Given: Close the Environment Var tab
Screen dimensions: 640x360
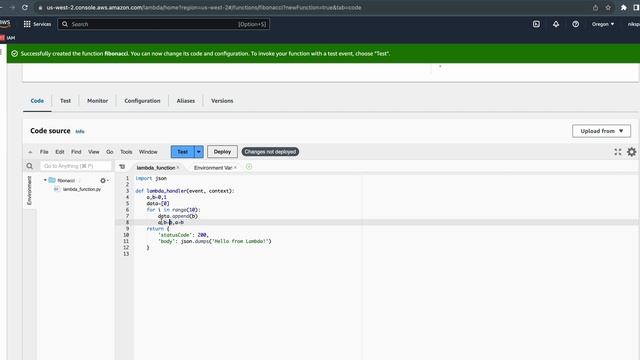Looking at the screenshot, I should 235,167.
